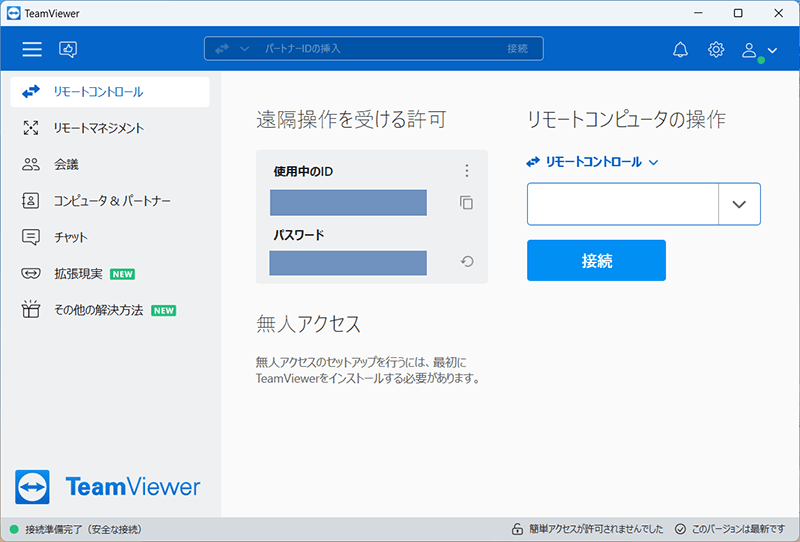Select リモートコントロール in the sidebar
800x542 pixels.
point(110,92)
